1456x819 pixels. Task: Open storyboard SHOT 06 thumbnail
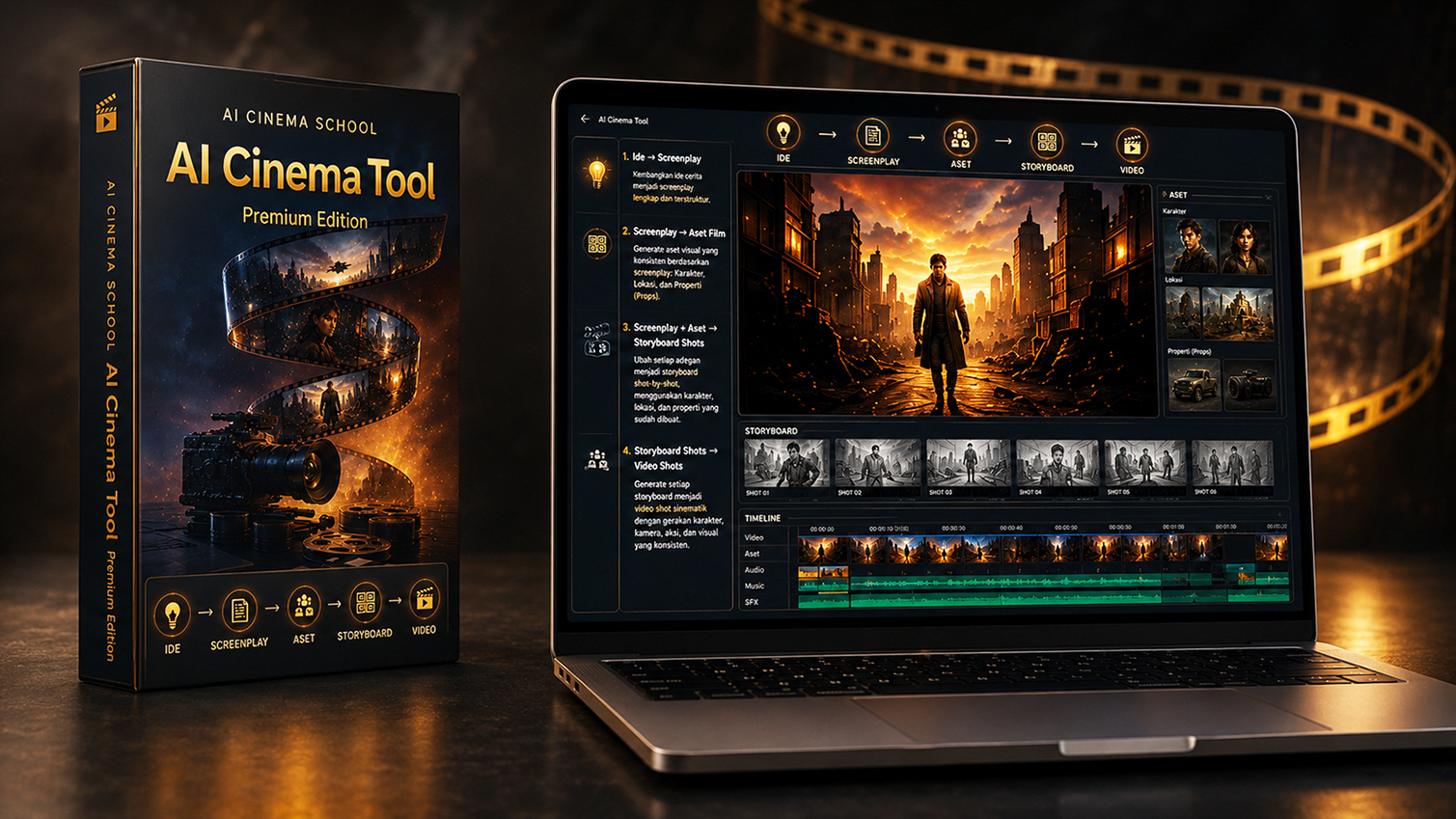[x=1232, y=464]
